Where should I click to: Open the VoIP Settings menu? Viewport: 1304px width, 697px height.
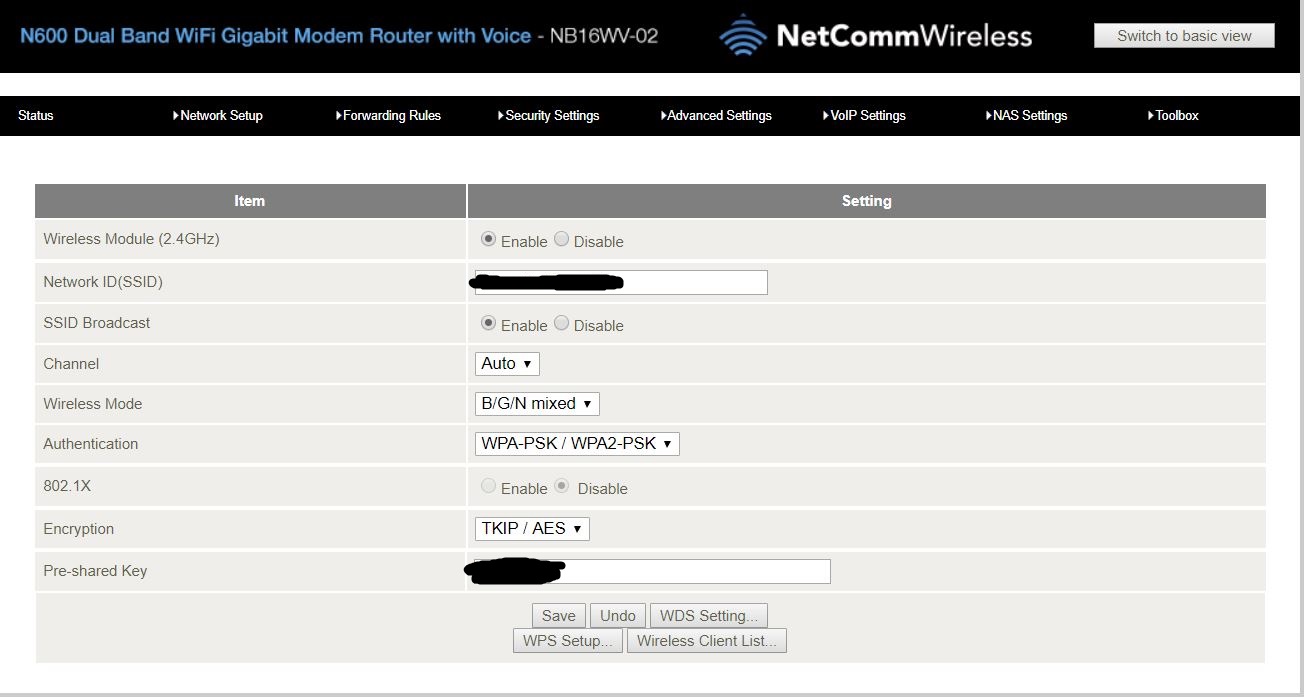pos(864,116)
